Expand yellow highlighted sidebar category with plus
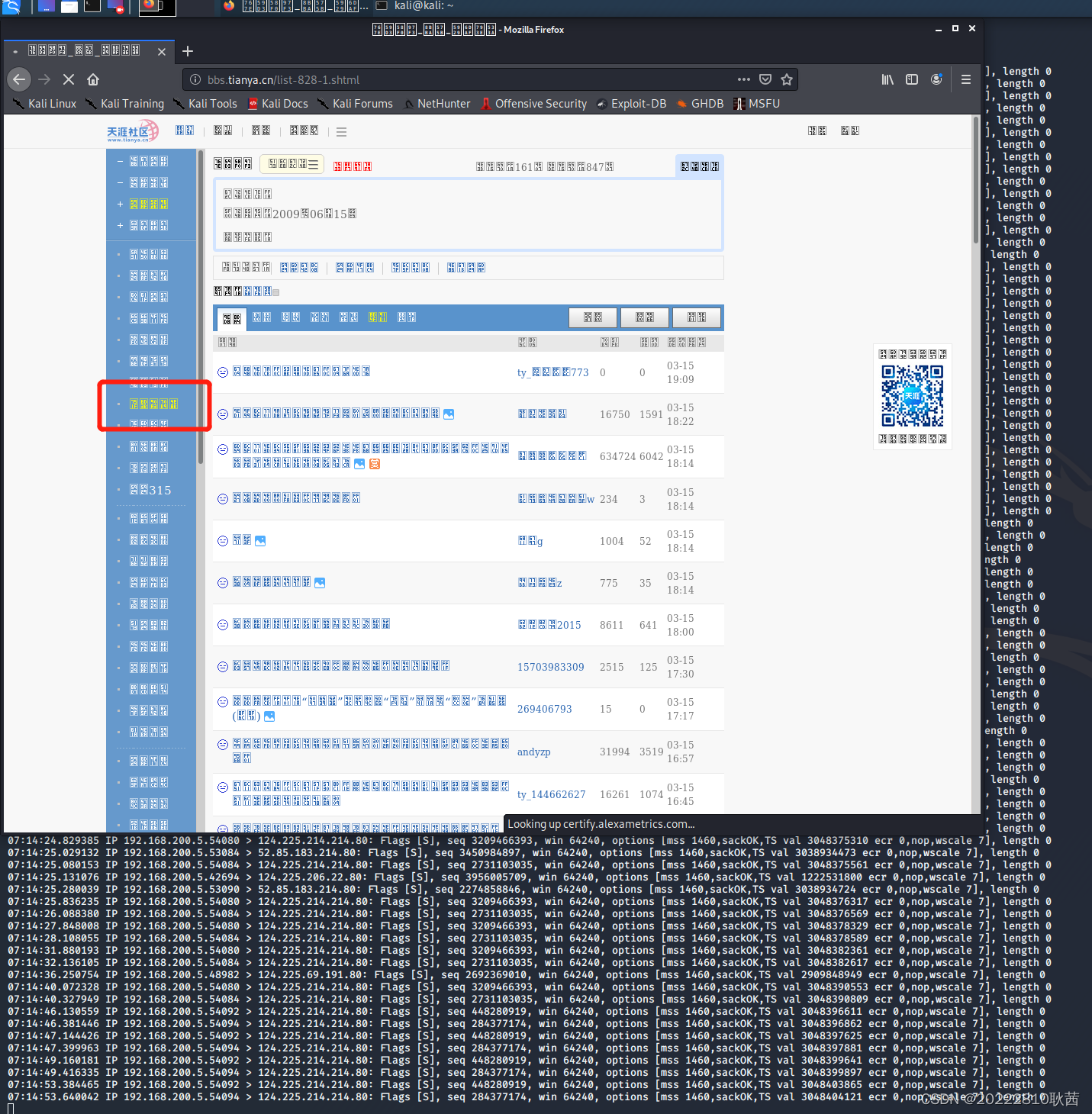The height and width of the screenshot is (1114, 1092). pyautogui.click(x=120, y=204)
